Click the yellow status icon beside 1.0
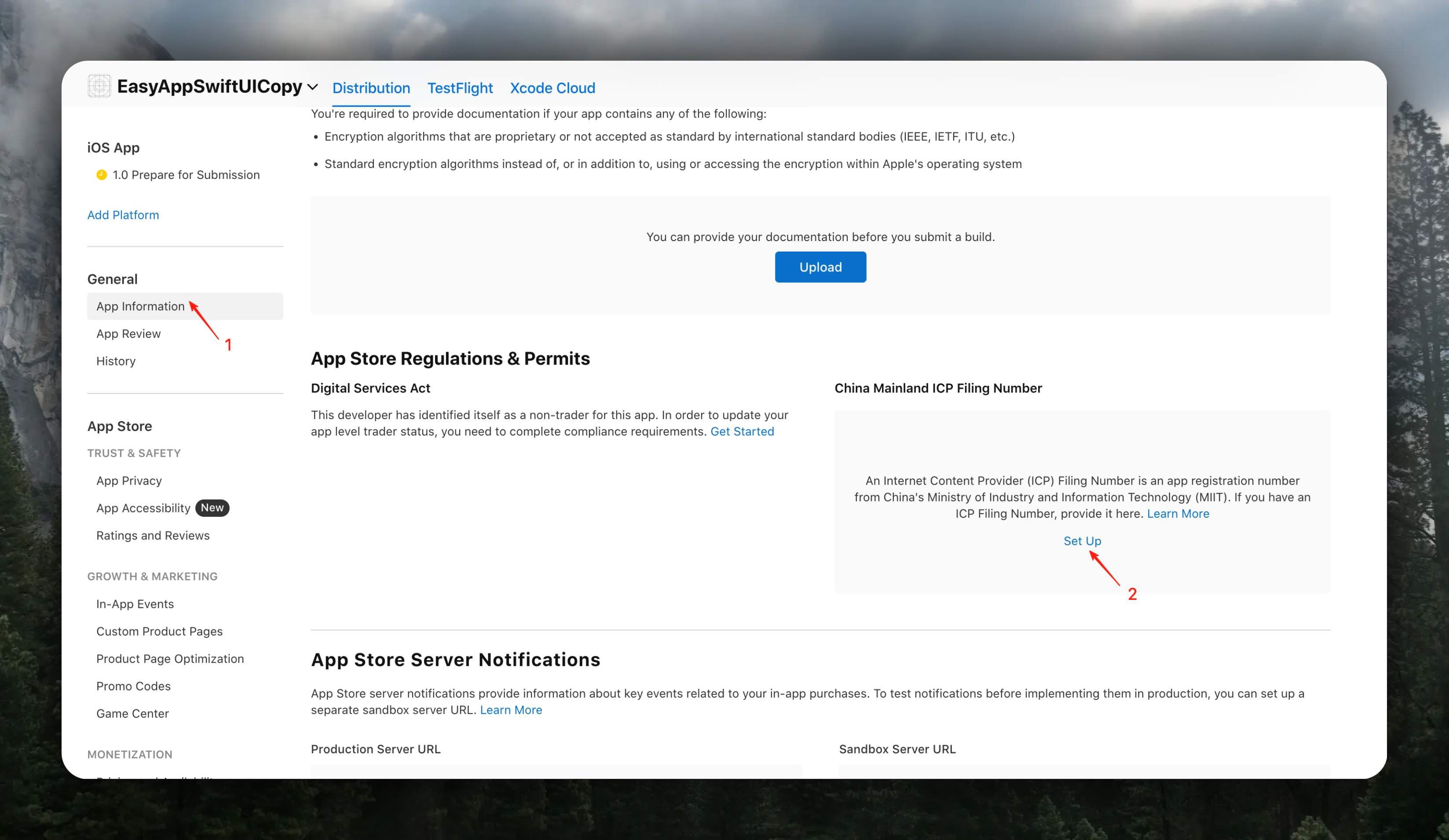This screenshot has height=840, width=1449. coord(102,175)
